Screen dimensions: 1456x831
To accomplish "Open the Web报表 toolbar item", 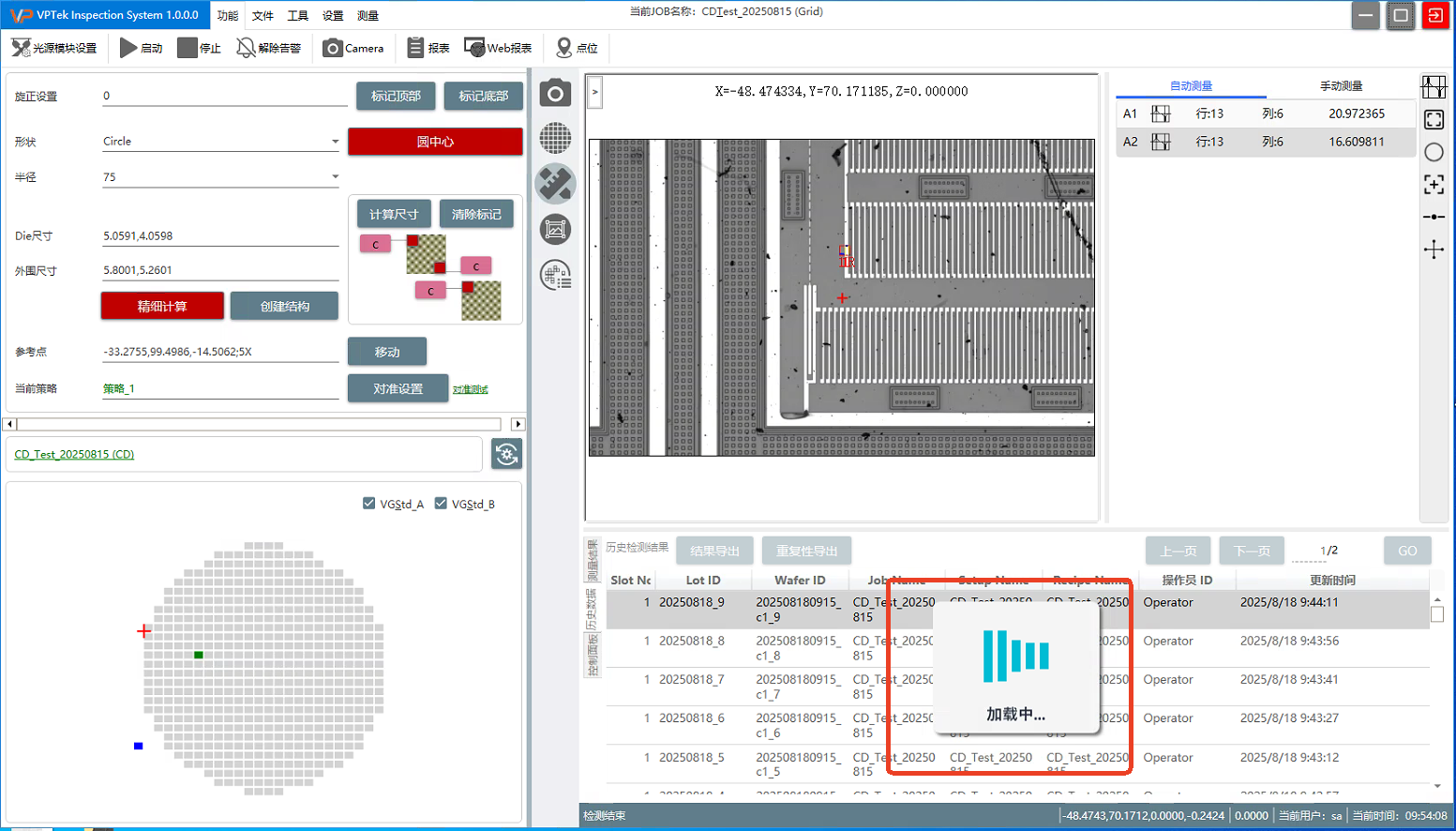I will [498, 48].
